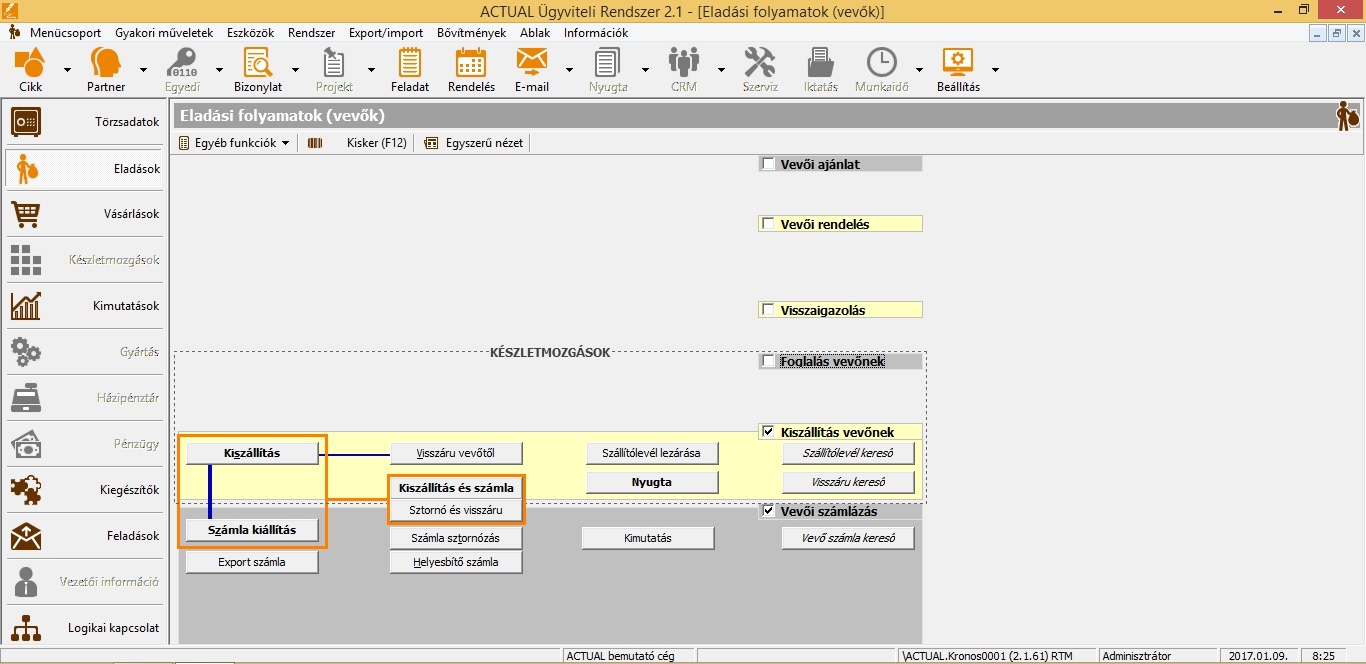The width and height of the screenshot is (1366, 664).
Task: Expand the Egyéb funkciók dropdown
Action: click(234, 143)
